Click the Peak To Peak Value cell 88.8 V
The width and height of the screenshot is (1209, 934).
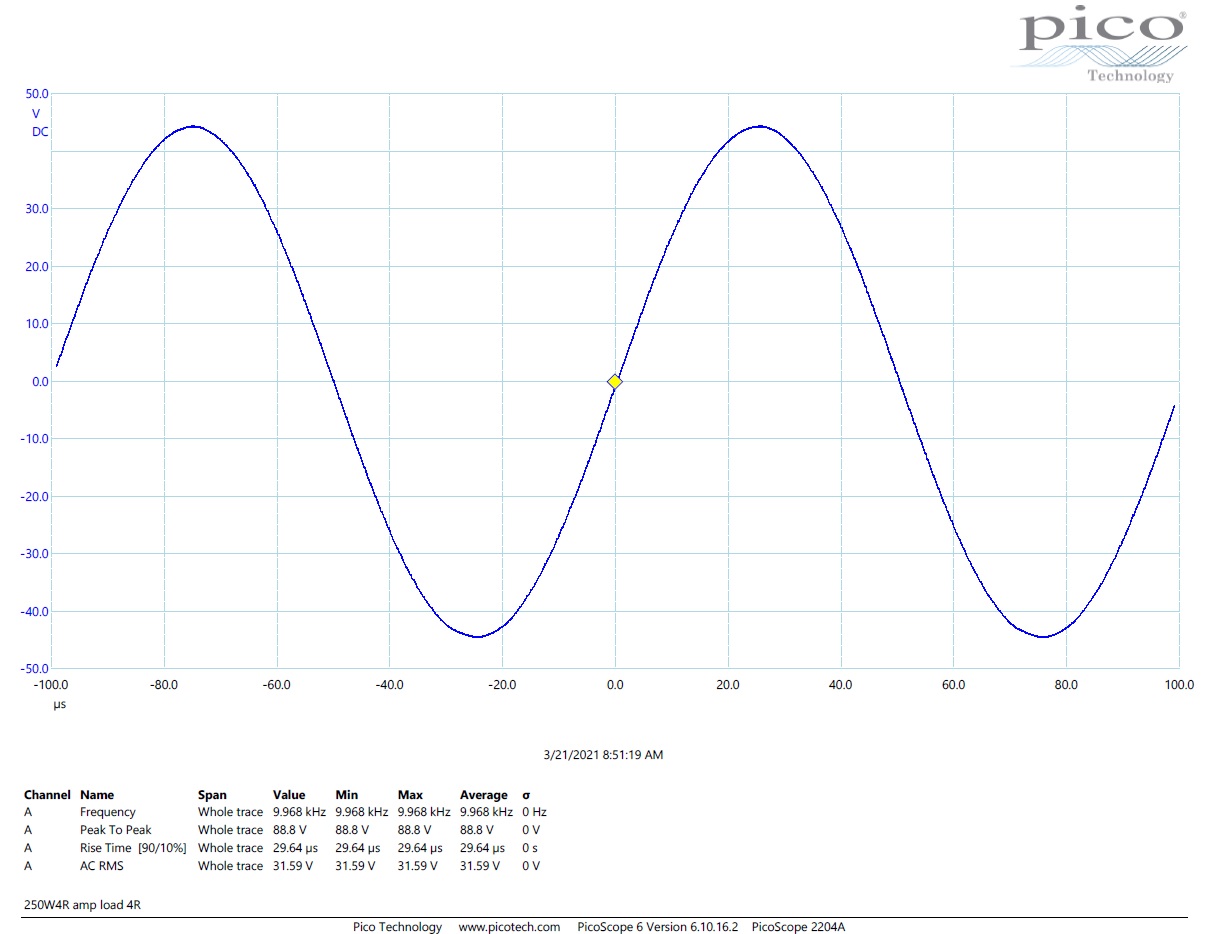pos(289,830)
